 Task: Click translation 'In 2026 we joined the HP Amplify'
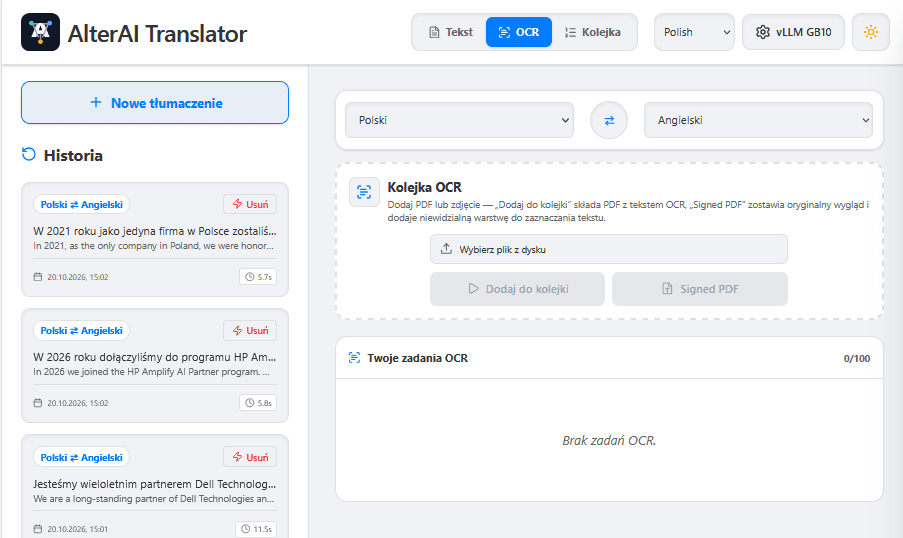pos(151,372)
